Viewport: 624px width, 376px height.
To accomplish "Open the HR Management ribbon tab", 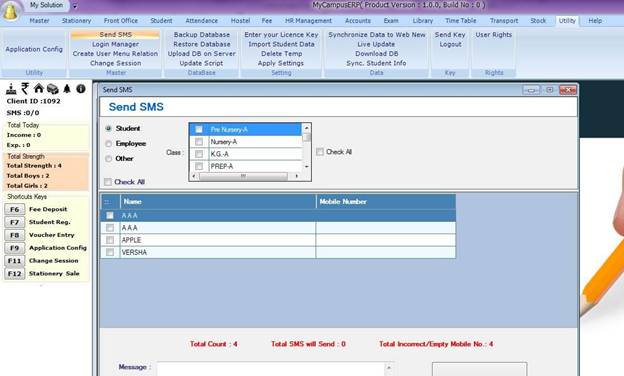I will [308, 21].
